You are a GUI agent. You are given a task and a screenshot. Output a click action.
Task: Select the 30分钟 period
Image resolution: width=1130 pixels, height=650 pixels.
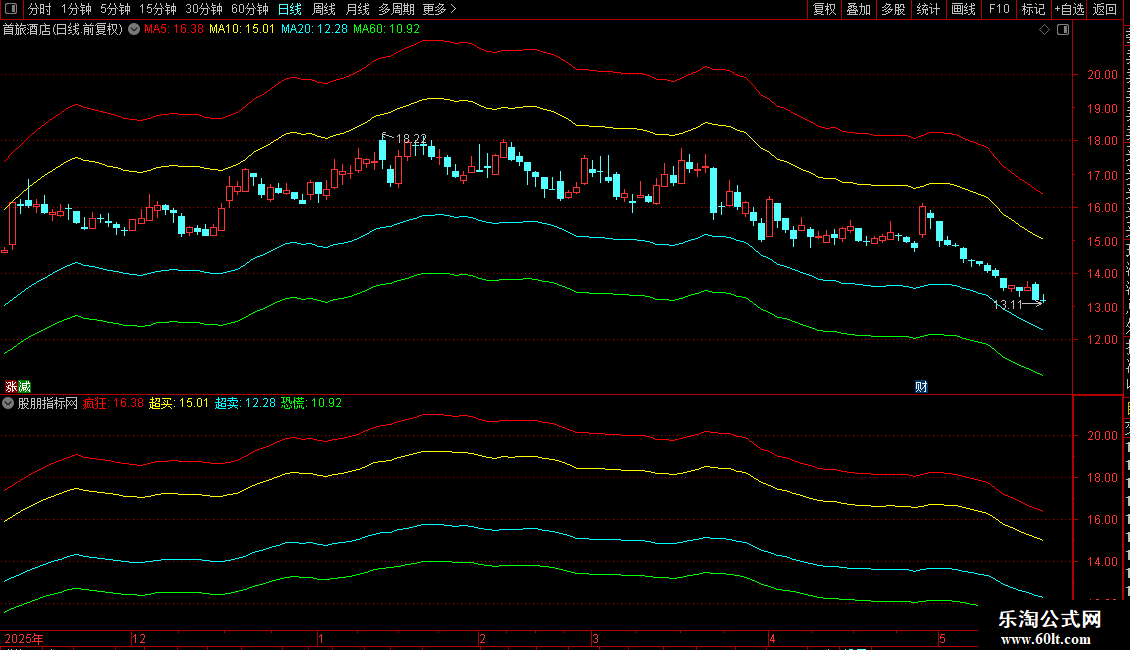point(203,9)
